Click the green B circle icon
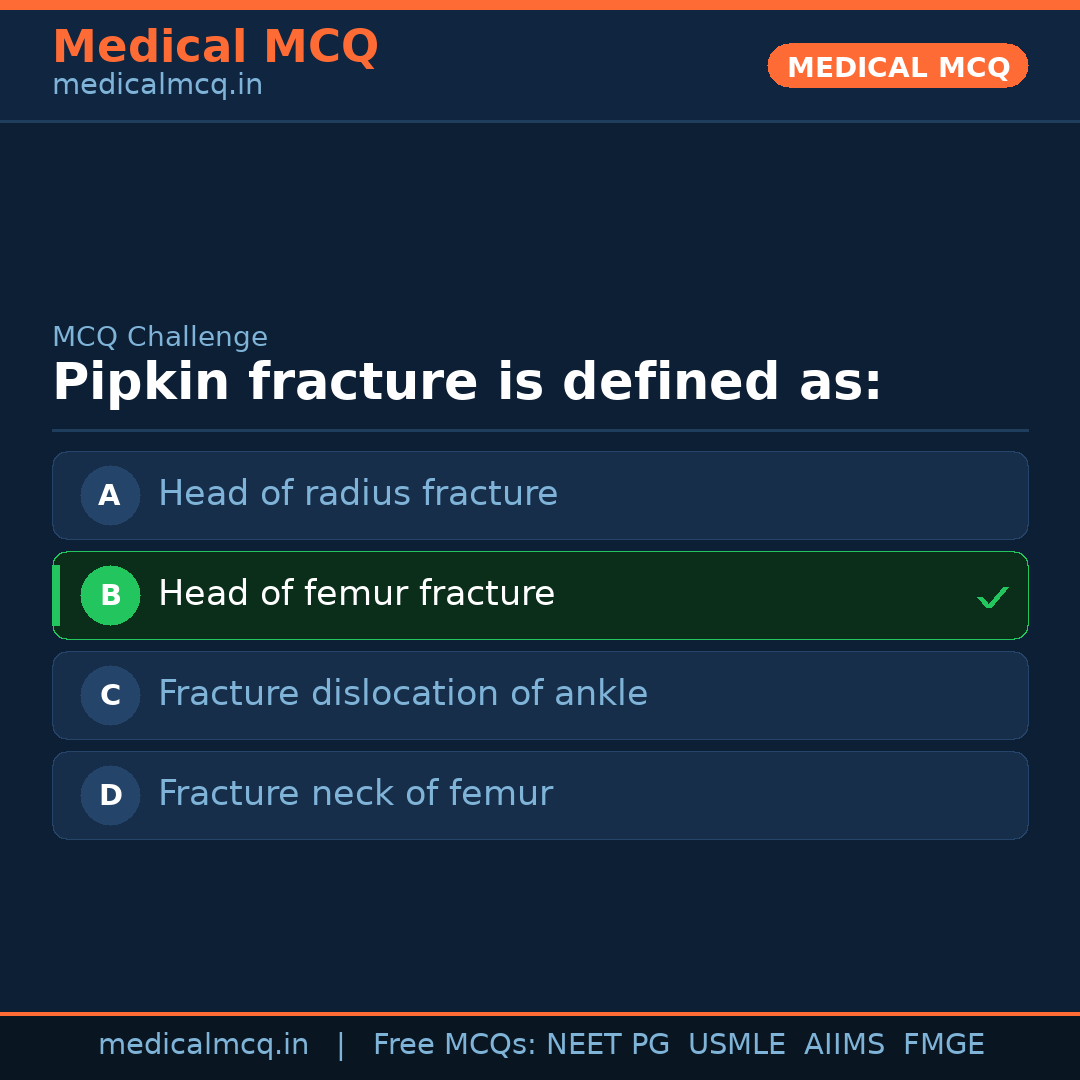This screenshot has width=1080, height=1080. click(x=110, y=595)
